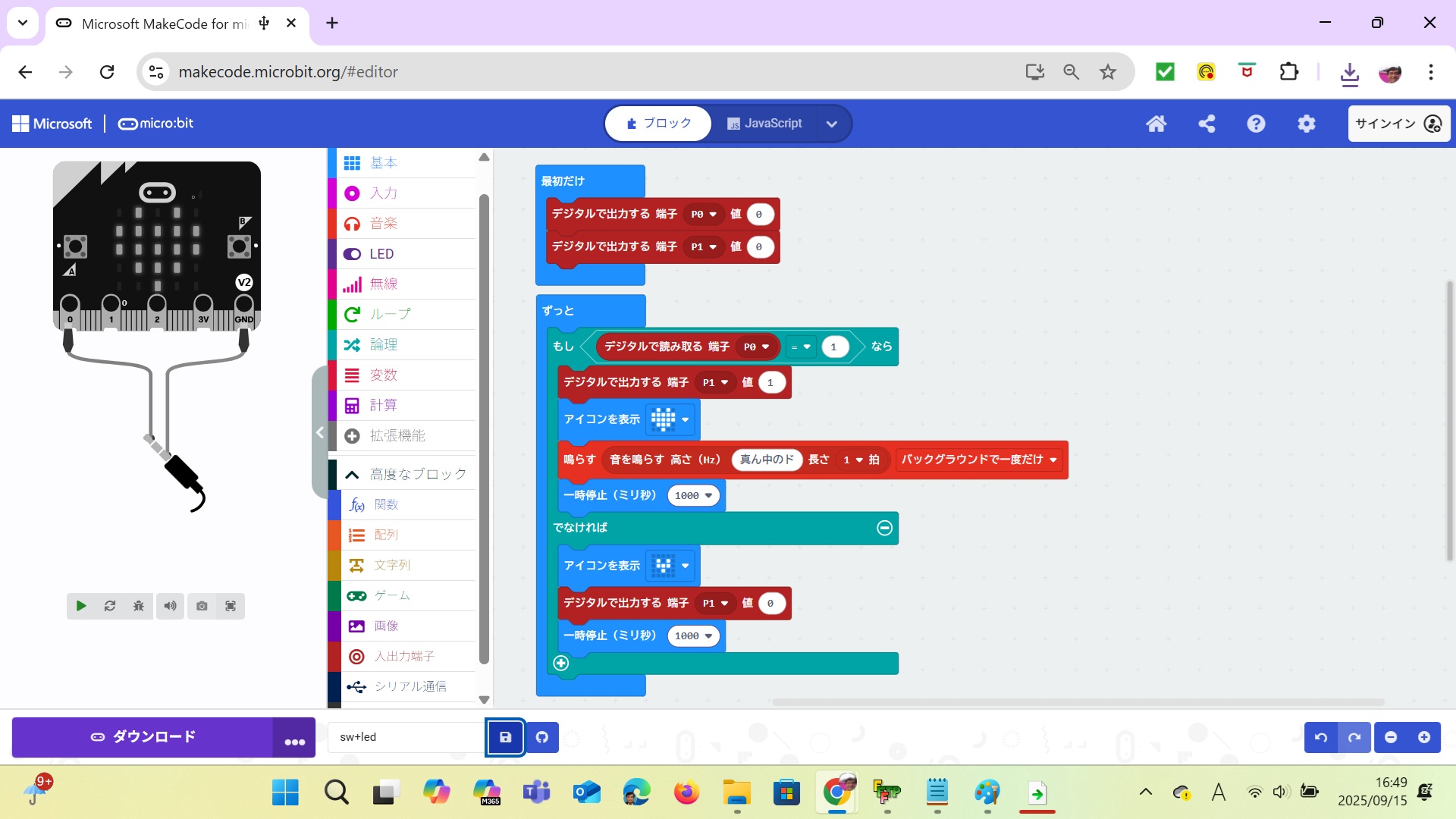Save project with the floppy disk icon
The image size is (1456, 819).
click(505, 737)
